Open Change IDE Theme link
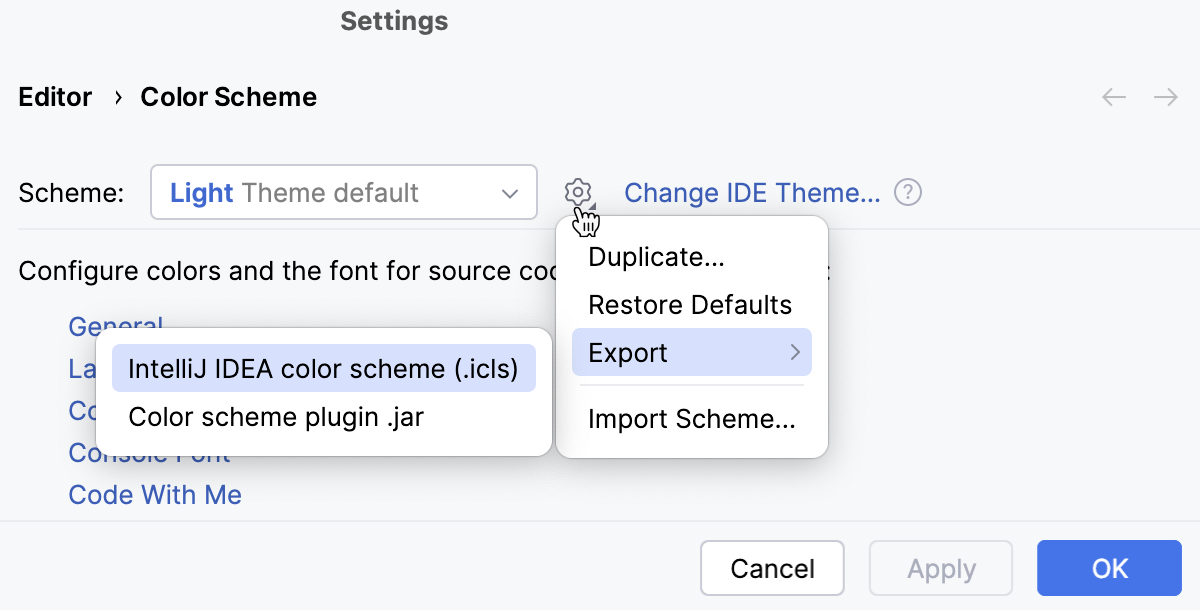1200x610 pixels. tap(752, 192)
